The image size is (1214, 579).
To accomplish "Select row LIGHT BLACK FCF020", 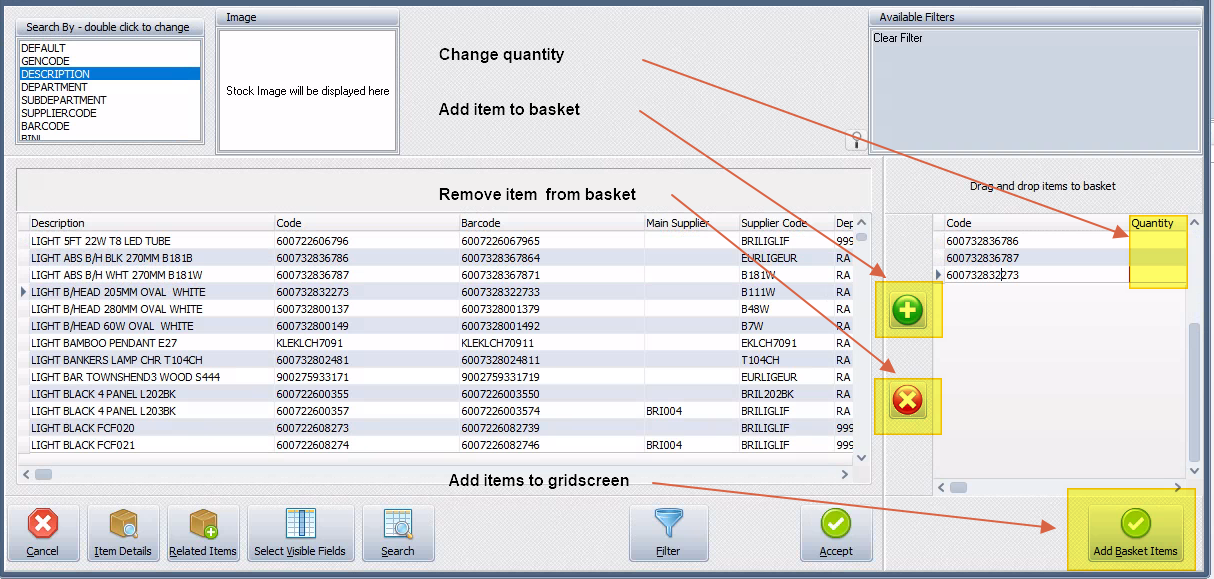I will click(435, 428).
